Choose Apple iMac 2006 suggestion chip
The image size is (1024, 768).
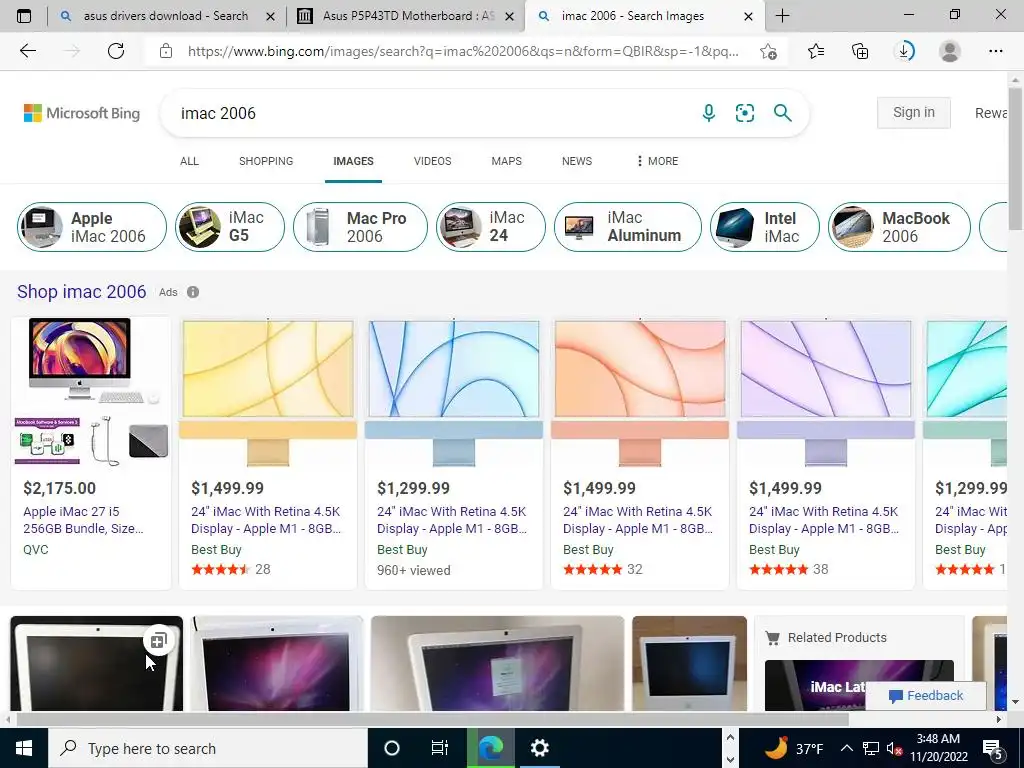91,227
